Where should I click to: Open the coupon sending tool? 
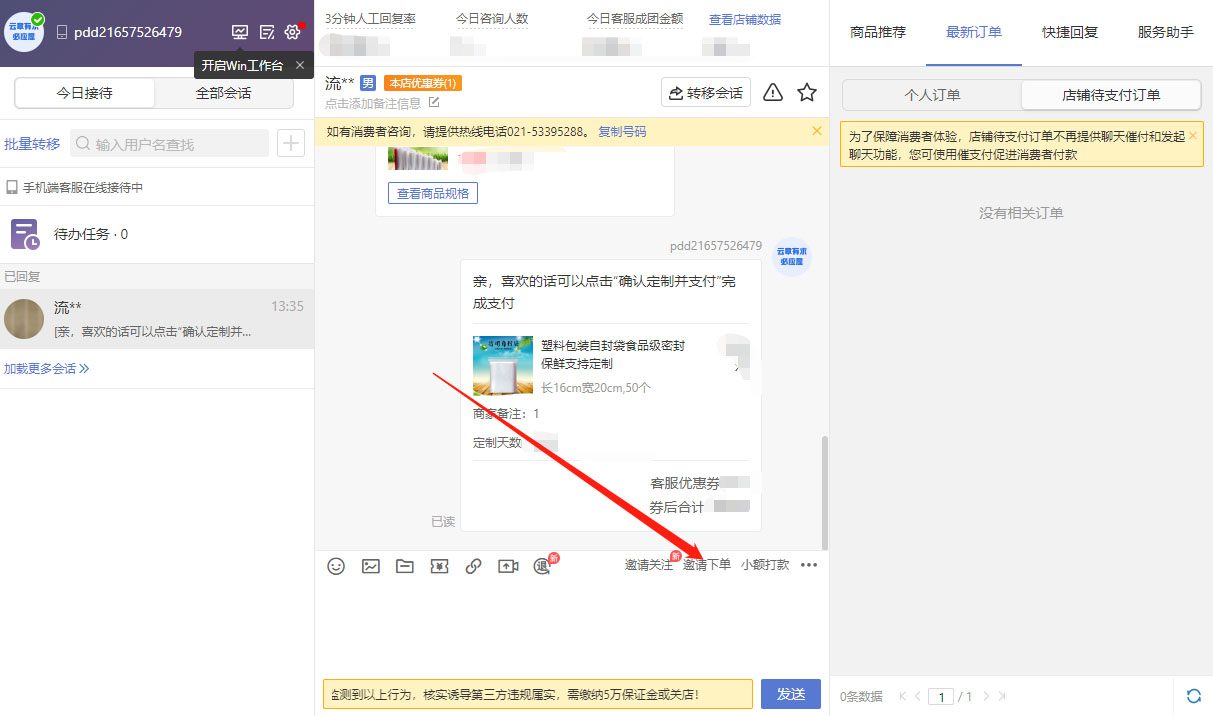[x=439, y=565]
